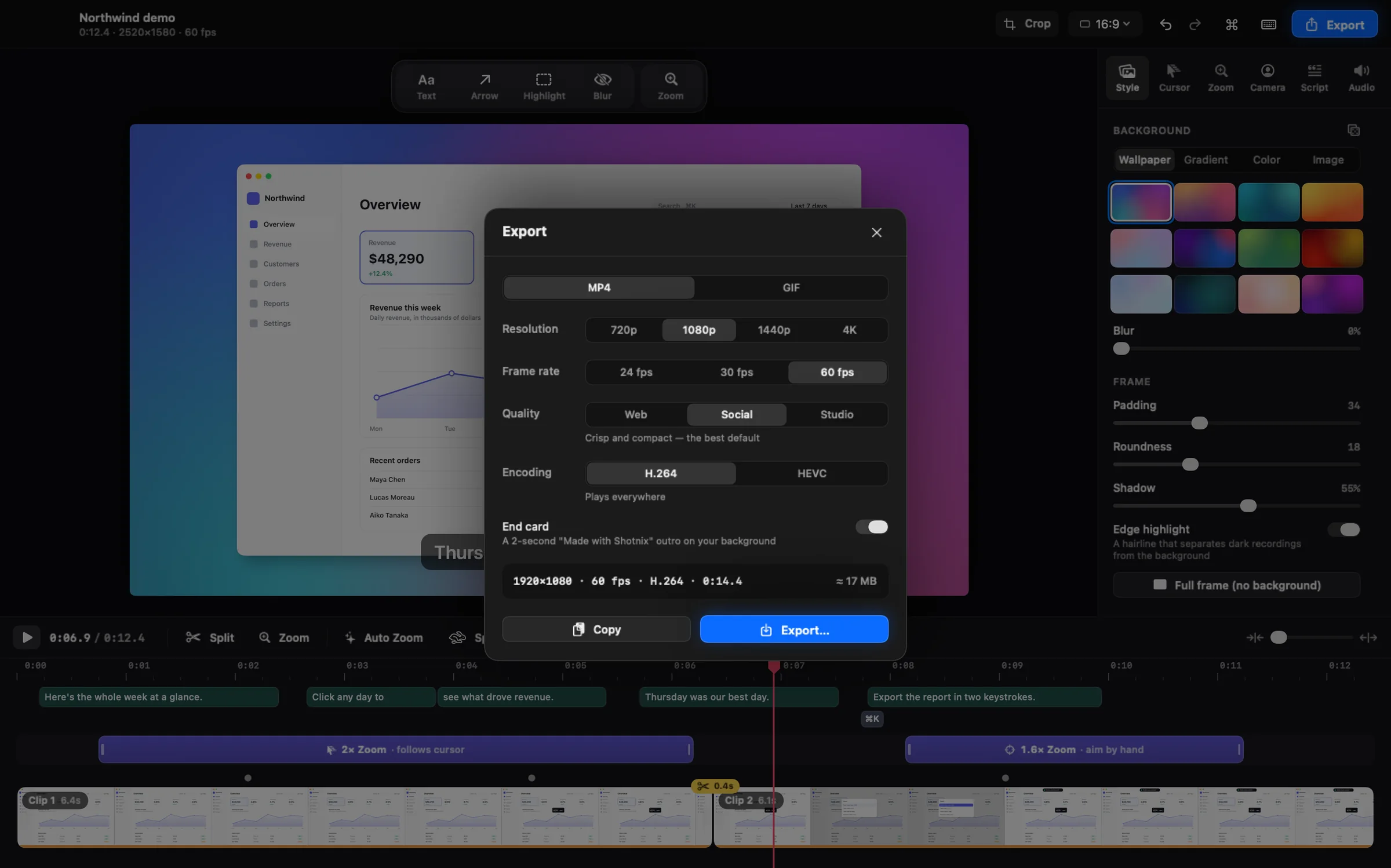Select the Zoom tool in annotation toolbar
The width and height of the screenshot is (1391, 868).
671,86
